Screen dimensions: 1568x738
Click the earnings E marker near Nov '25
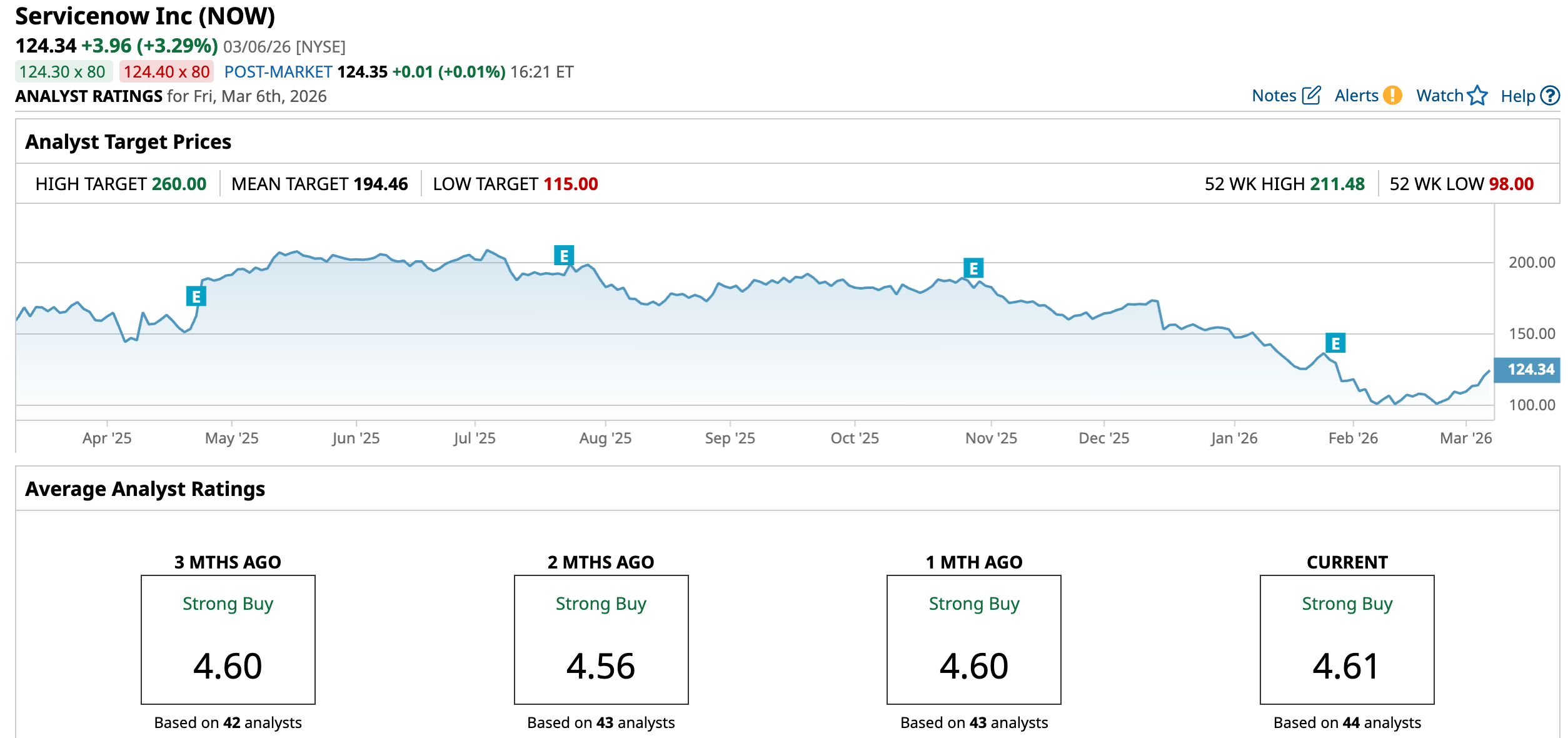tap(973, 269)
